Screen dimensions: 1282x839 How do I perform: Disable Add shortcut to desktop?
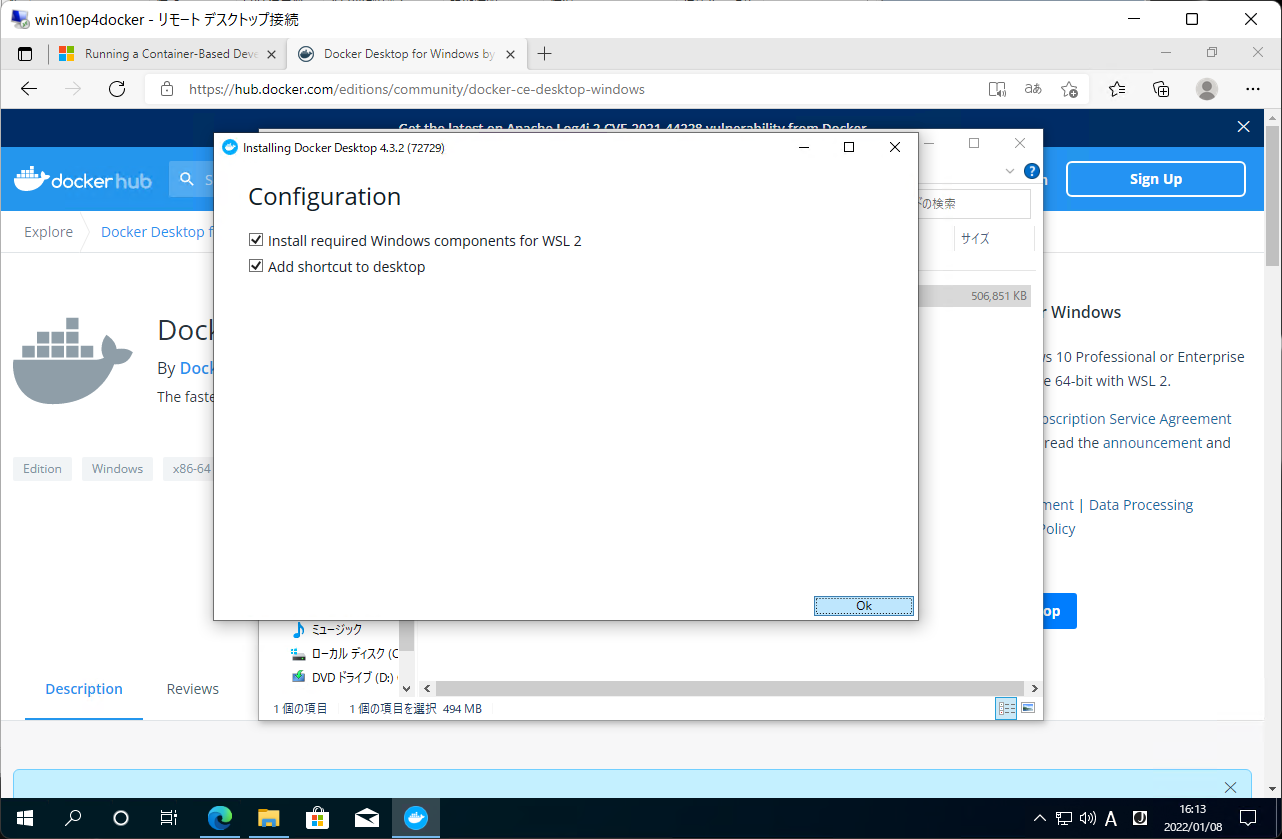(x=256, y=266)
